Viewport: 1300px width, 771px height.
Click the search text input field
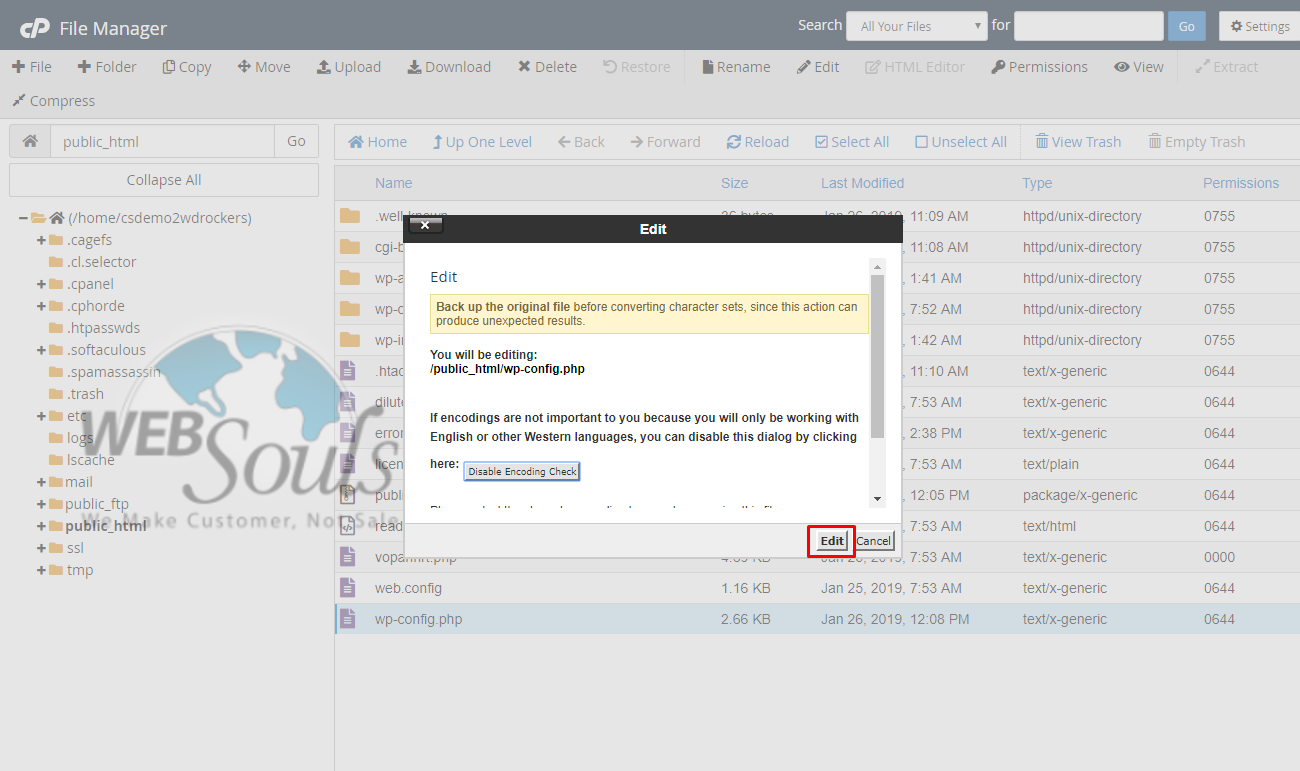tap(1089, 26)
